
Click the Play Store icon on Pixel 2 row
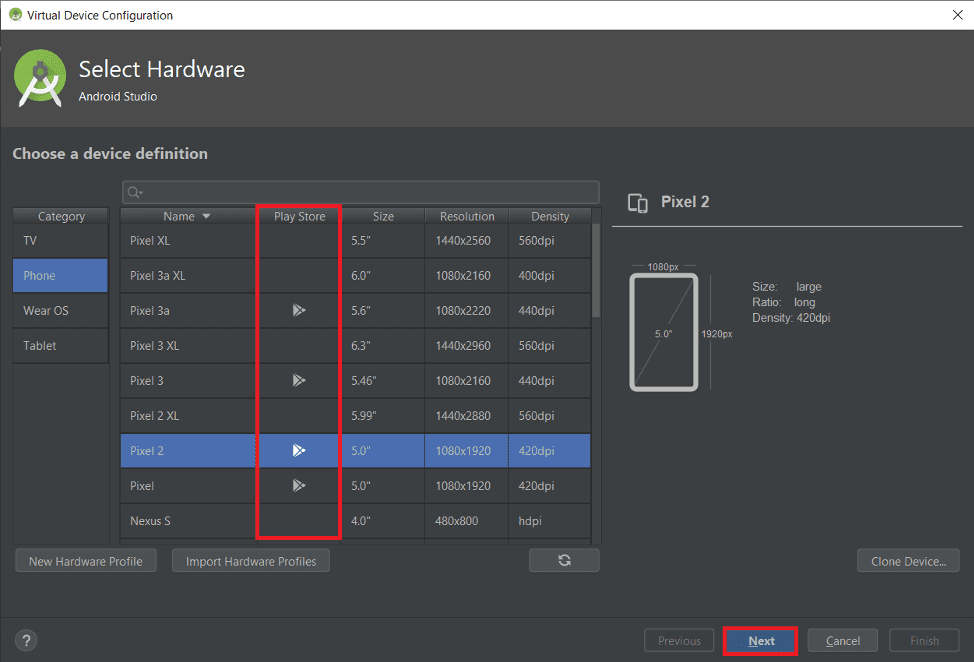pos(298,450)
